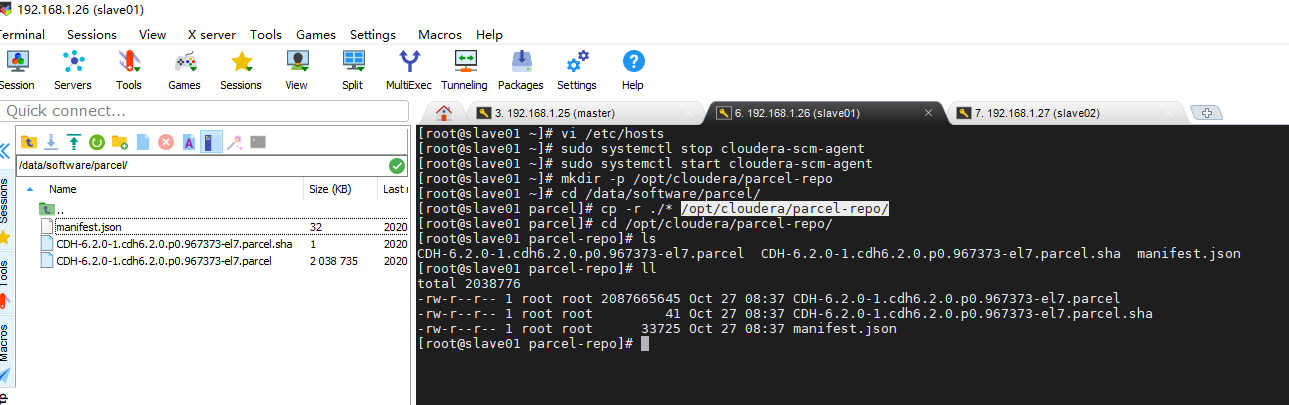
Task: Toggle follow terminal folder icon
Action: click(211, 142)
